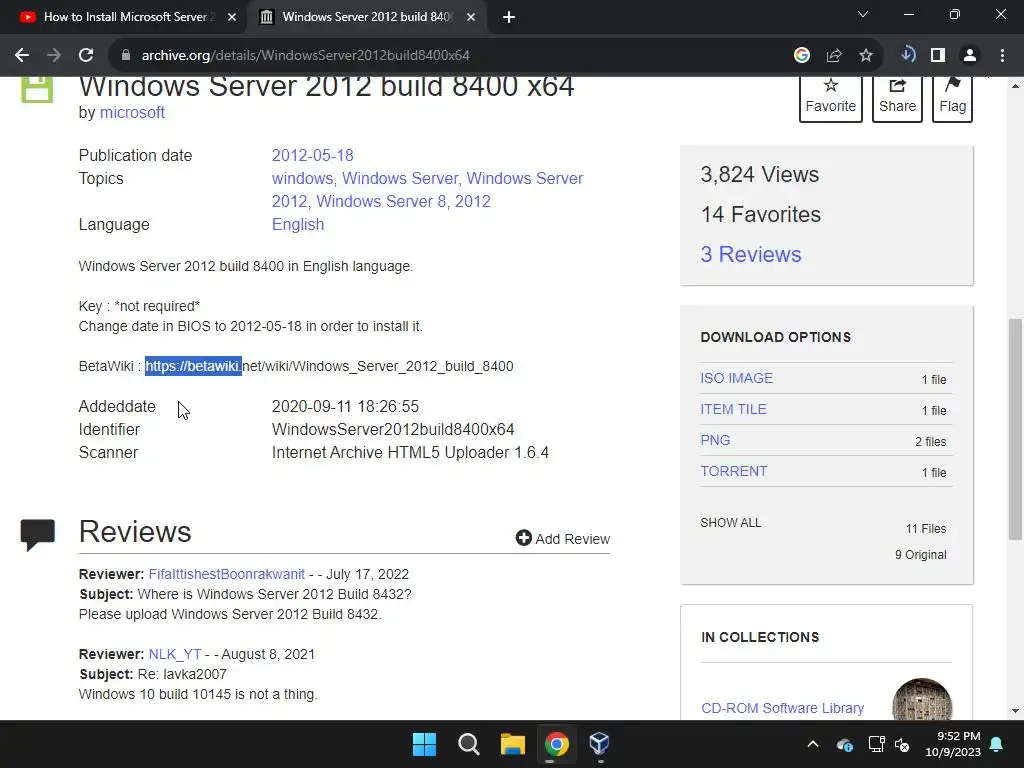Image resolution: width=1024 pixels, height=768 pixels.
Task: Click the site lock icon in address bar
Action: [126, 56]
